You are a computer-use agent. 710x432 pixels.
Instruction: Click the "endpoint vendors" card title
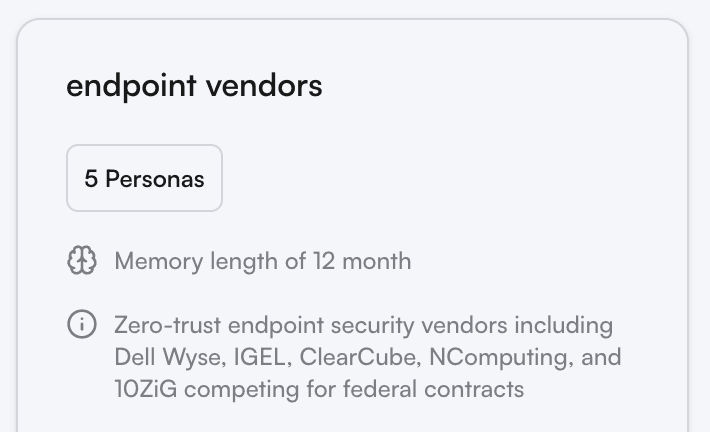[x=194, y=86]
